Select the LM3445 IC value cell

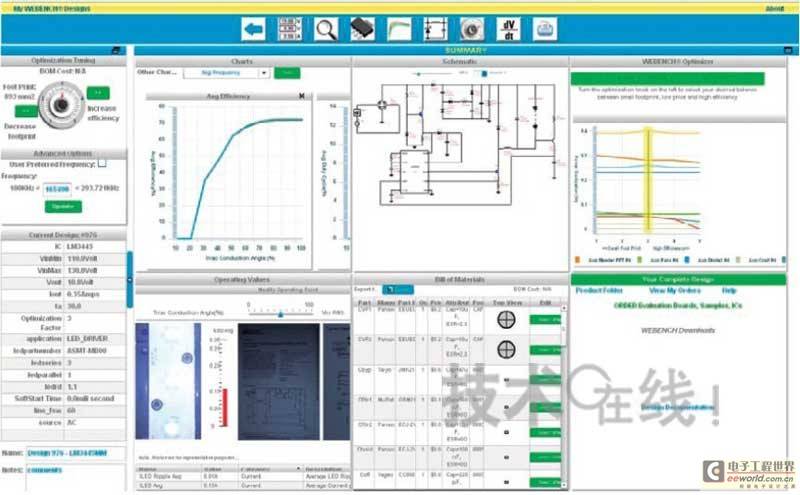(x=95, y=246)
